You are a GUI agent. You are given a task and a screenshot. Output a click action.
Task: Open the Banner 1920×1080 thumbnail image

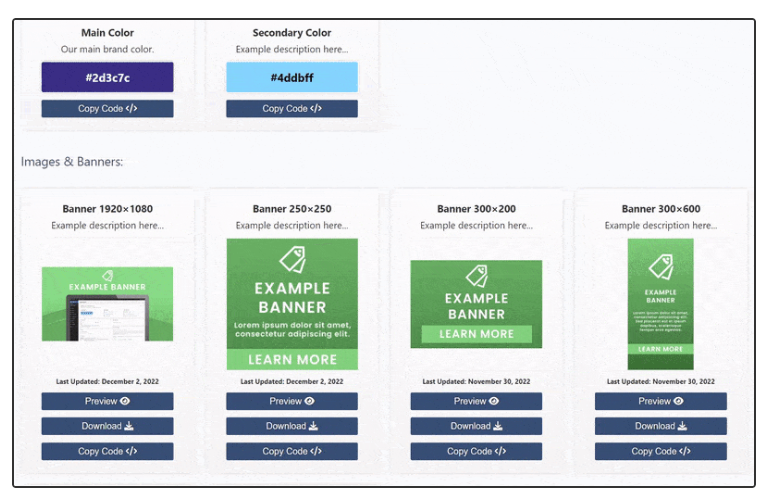click(107, 304)
